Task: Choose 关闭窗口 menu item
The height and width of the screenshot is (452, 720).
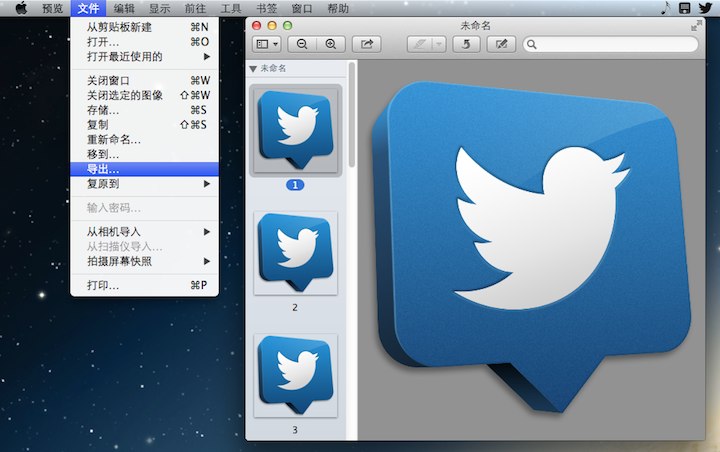Action: 145,80
